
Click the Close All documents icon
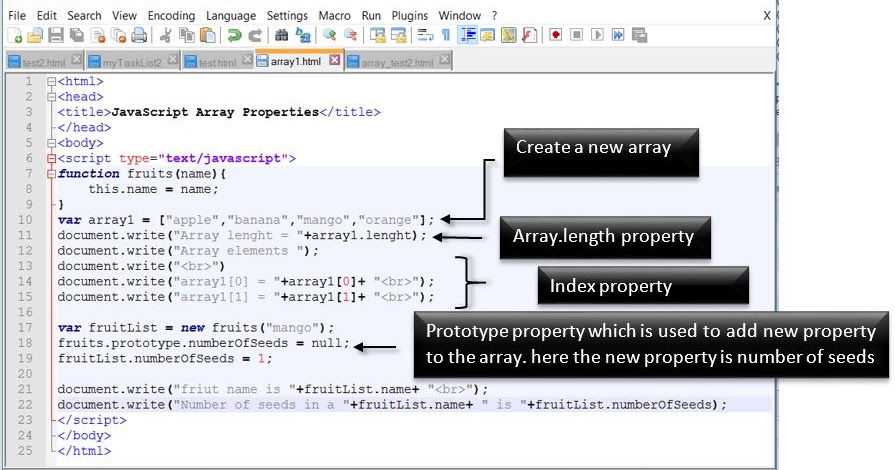(119, 35)
